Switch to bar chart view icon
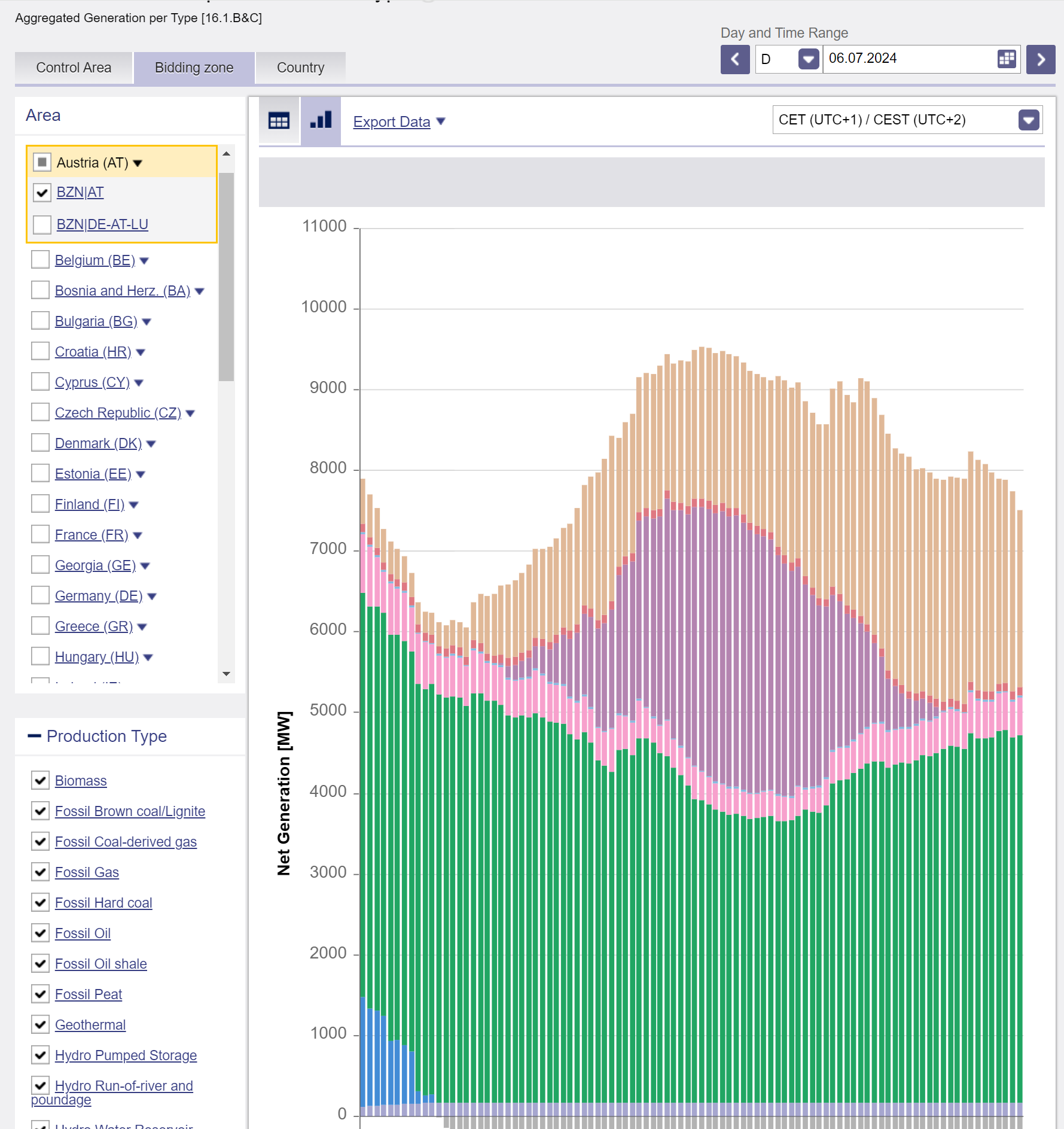 pyautogui.click(x=321, y=120)
